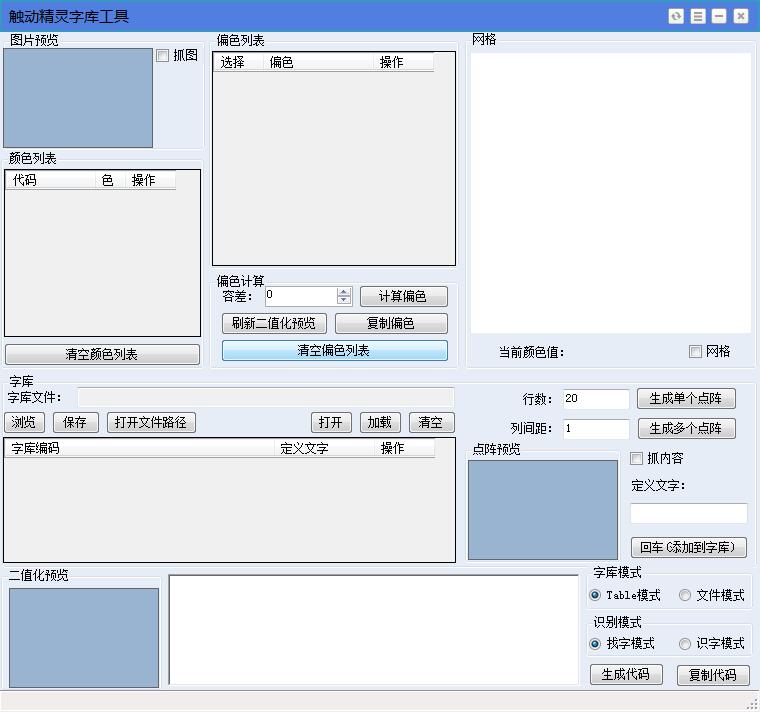This screenshot has width=760, height=712.
Task: Click 打开 button in 字库 section
Action: [x=331, y=422]
